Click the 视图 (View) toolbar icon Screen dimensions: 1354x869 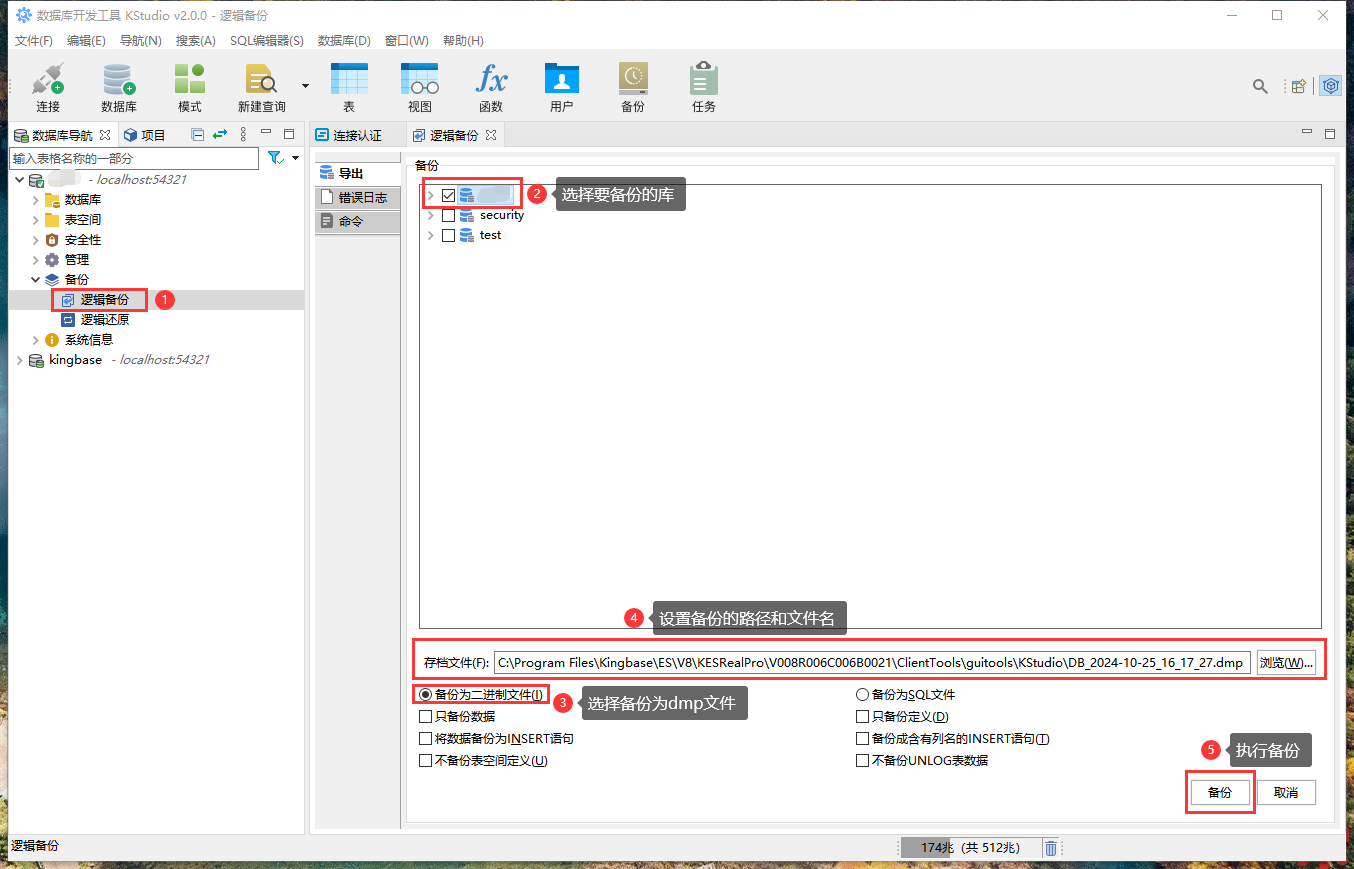[420, 87]
